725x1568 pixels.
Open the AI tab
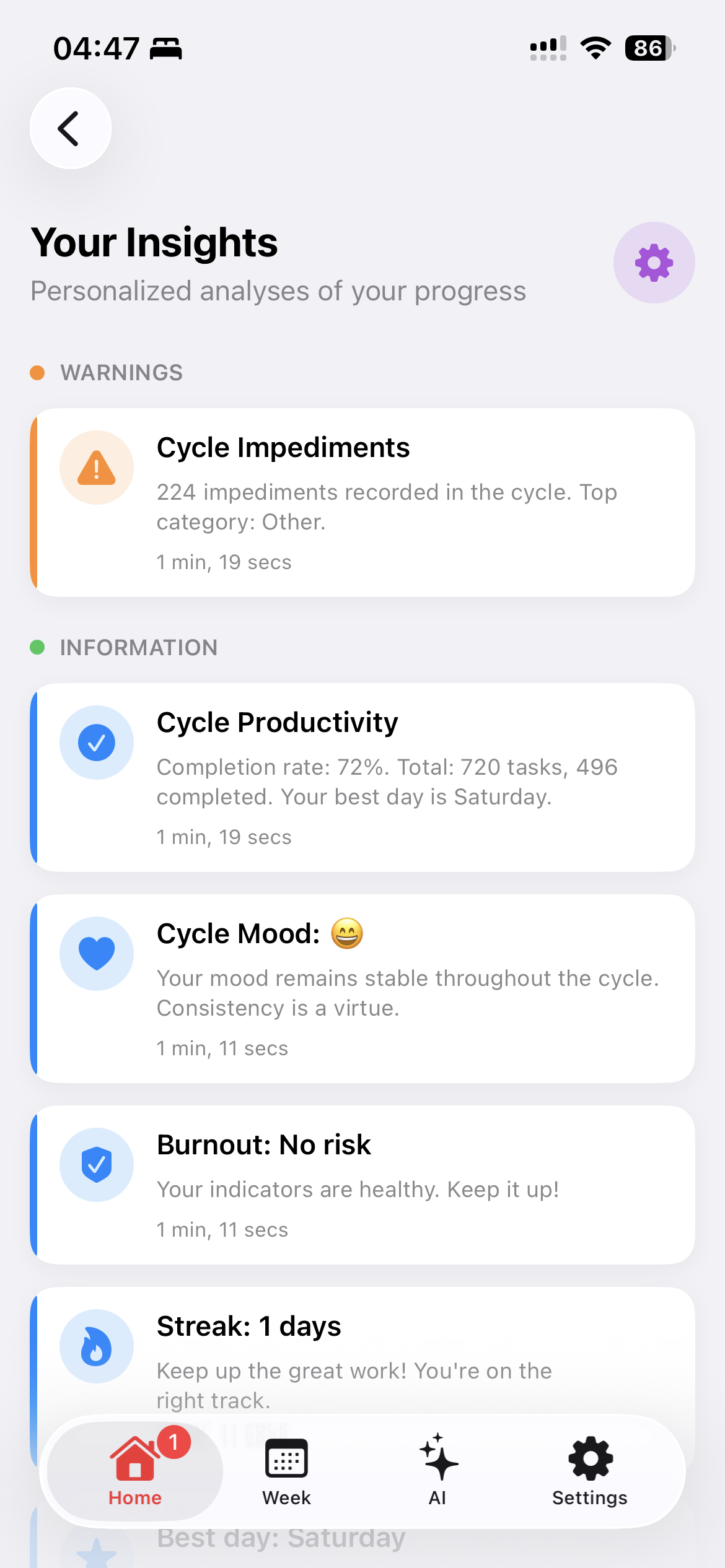coord(437,1471)
